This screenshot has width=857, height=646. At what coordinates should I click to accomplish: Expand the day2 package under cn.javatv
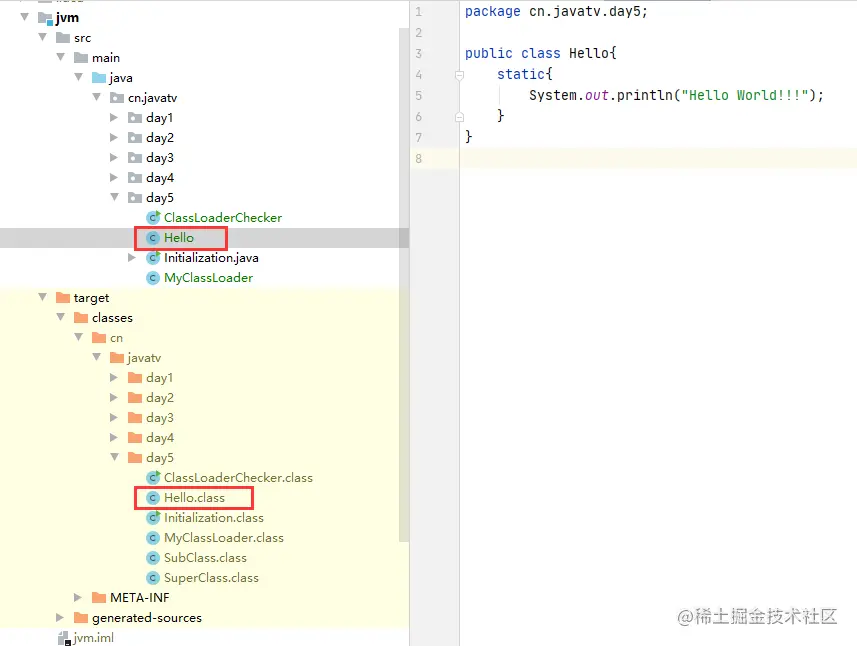(114, 137)
